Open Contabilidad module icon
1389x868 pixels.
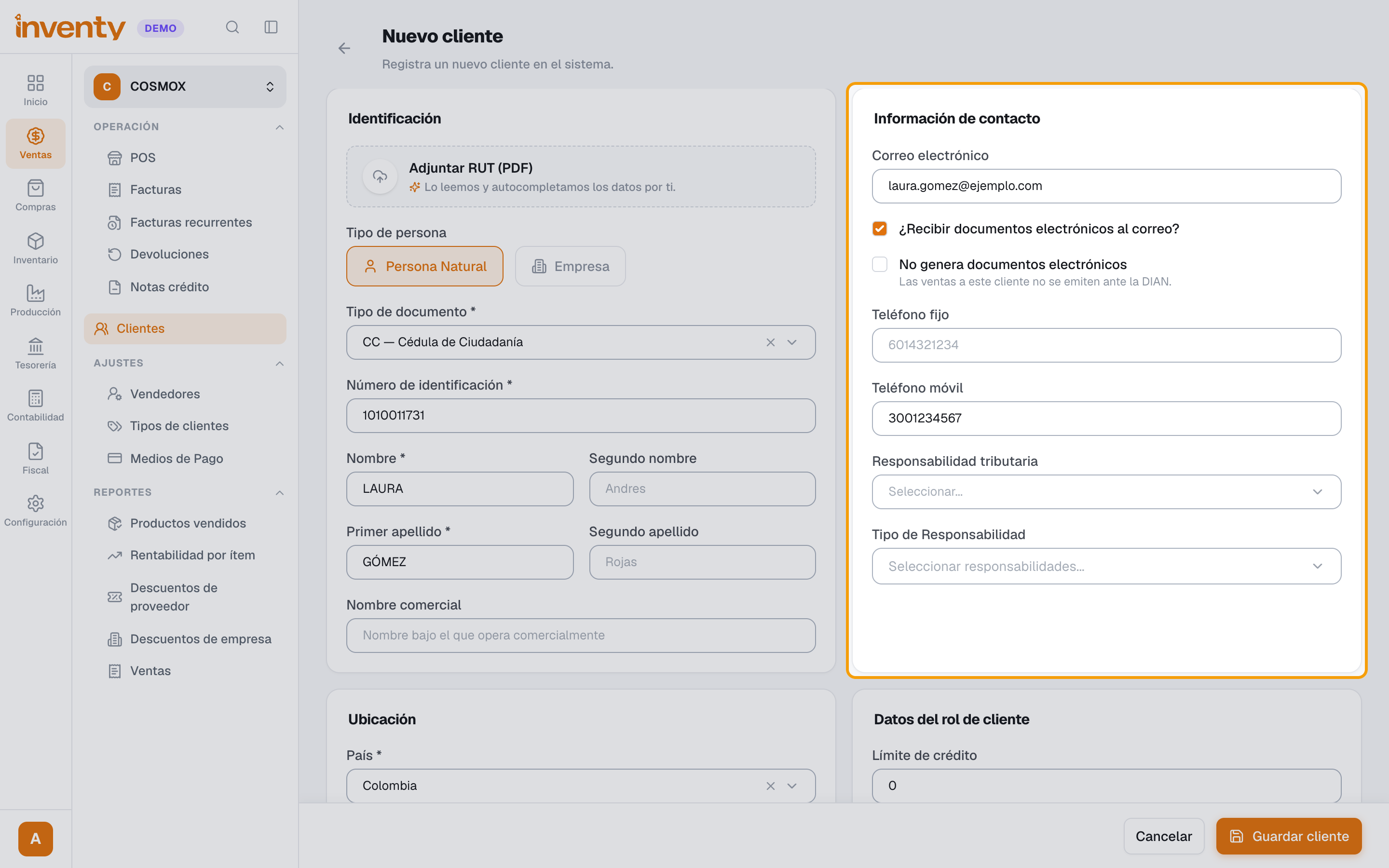pyautogui.click(x=36, y=406)
